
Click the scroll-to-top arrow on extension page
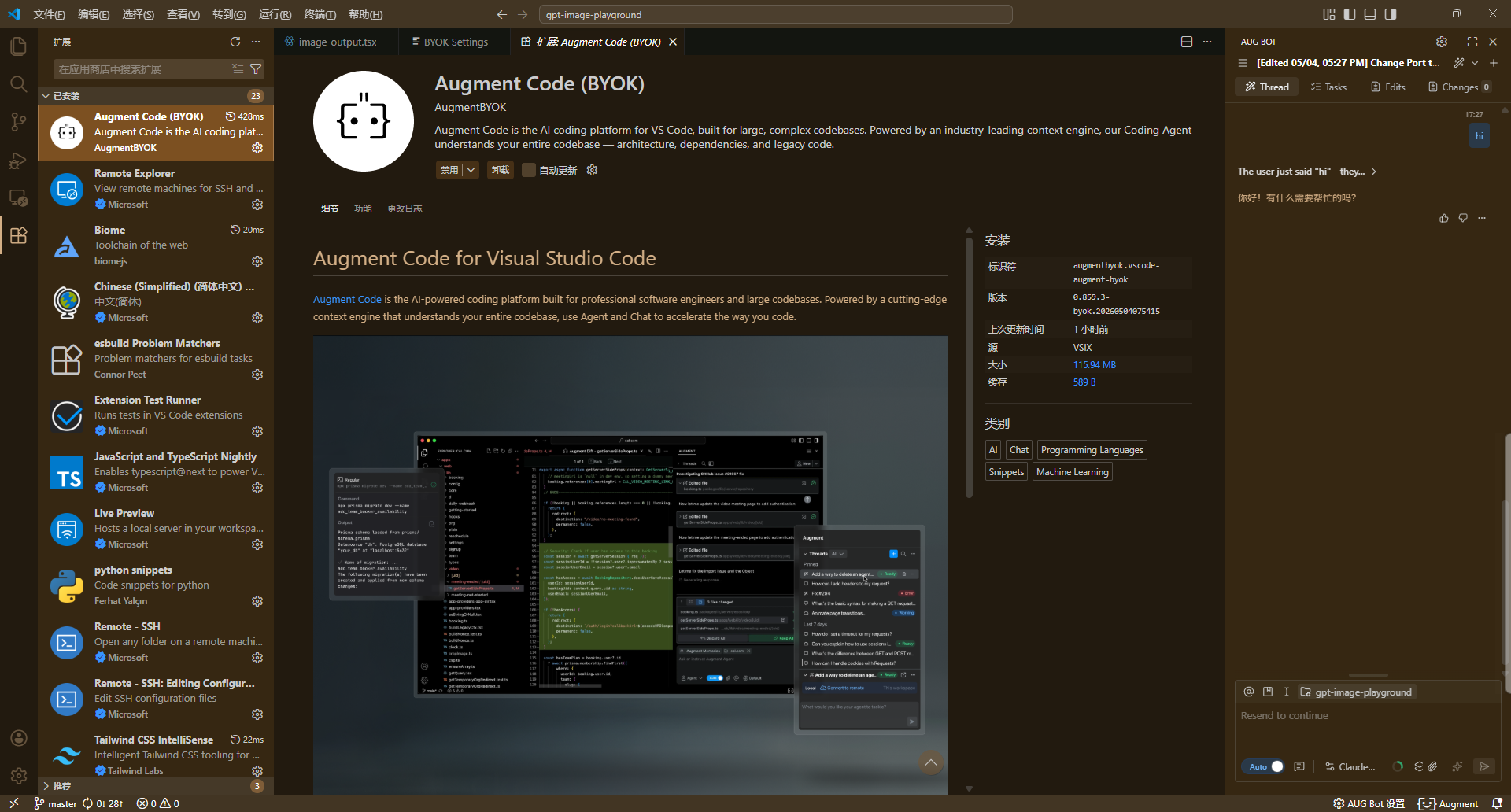tap(931, 762)
